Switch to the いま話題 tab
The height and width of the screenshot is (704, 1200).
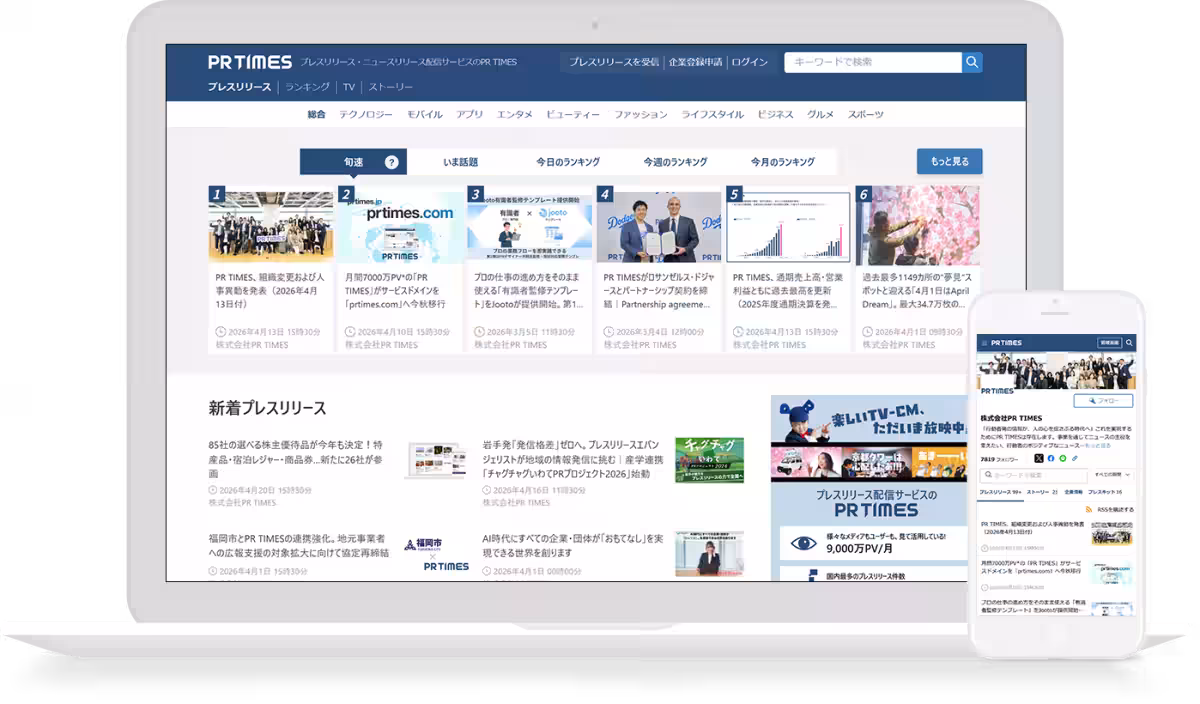pyautogui.click(x=461, y=162)
